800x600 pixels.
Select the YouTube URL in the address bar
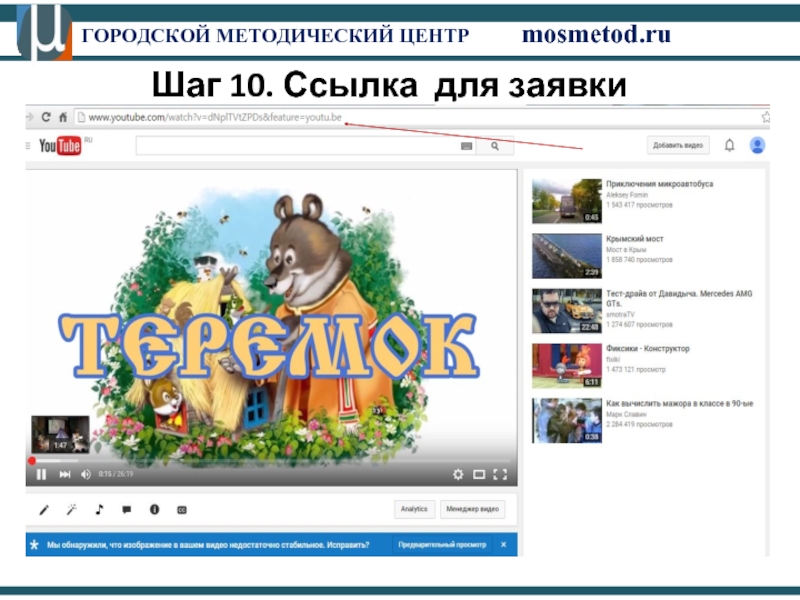click(215, 117)
